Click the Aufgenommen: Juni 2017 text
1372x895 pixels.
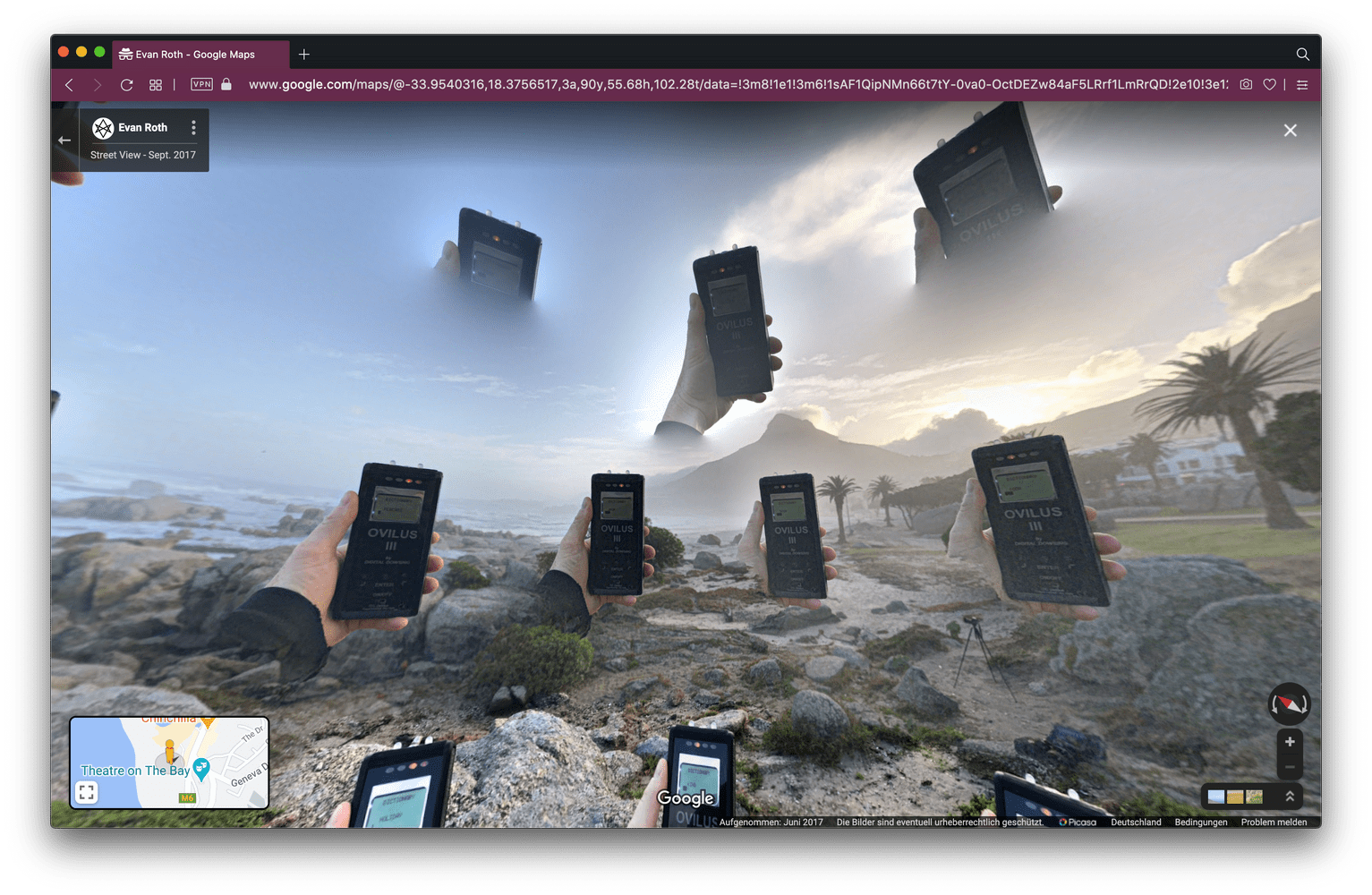[x=771, y=822]
